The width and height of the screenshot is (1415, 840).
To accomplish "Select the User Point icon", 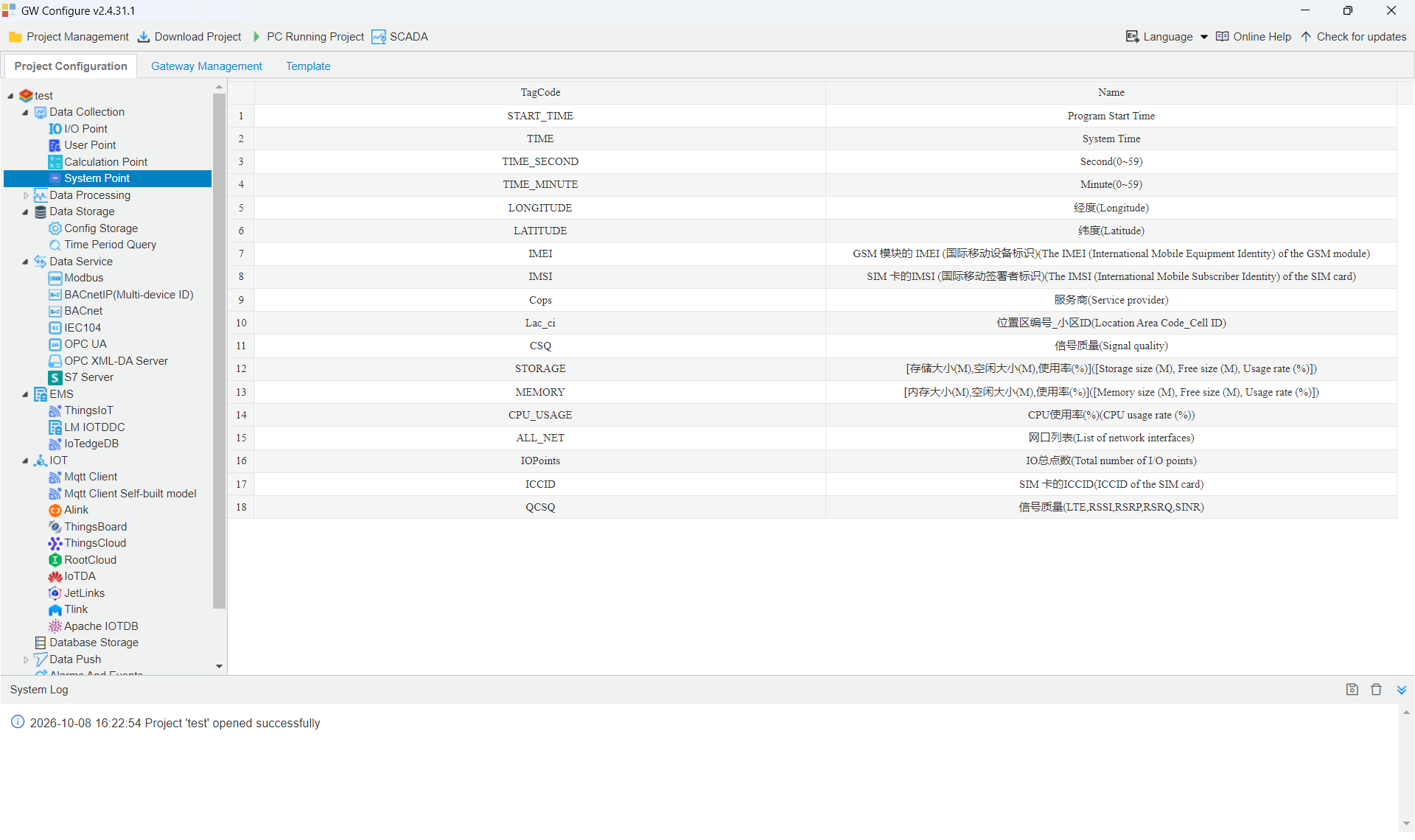I will 55,145.
